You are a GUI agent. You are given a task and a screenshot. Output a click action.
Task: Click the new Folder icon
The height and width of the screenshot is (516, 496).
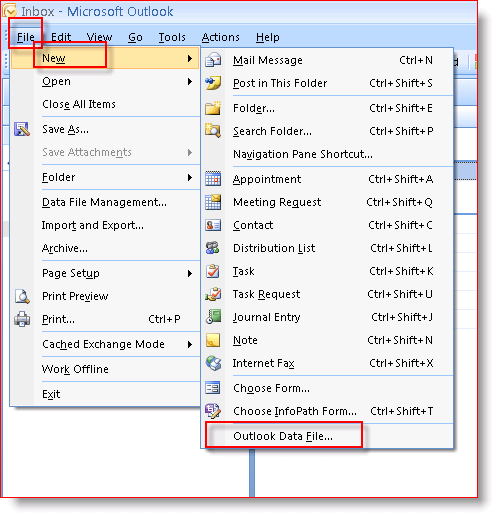tap(213, 108)
